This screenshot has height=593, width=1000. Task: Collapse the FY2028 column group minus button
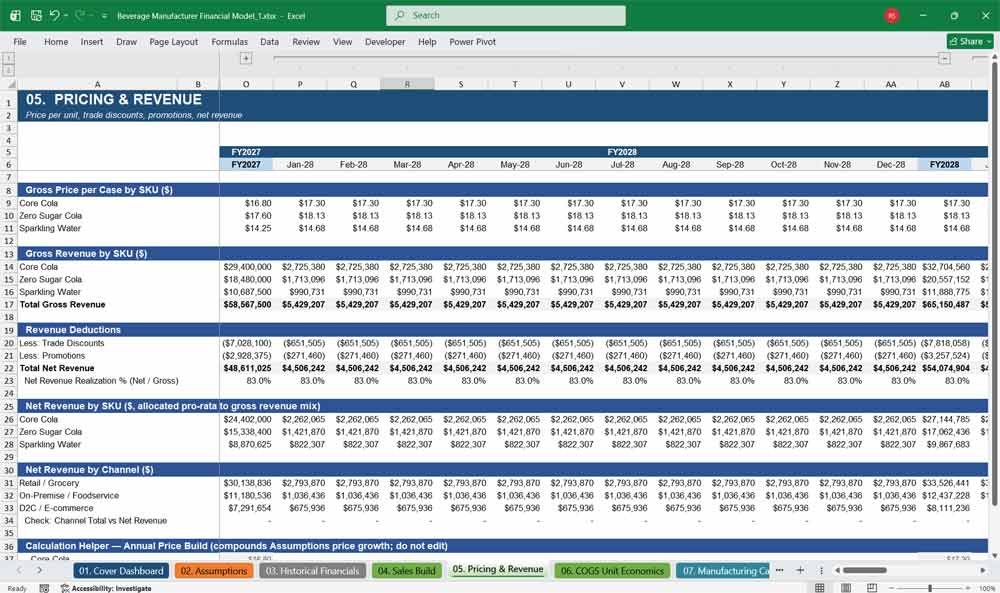coord(945,58)
